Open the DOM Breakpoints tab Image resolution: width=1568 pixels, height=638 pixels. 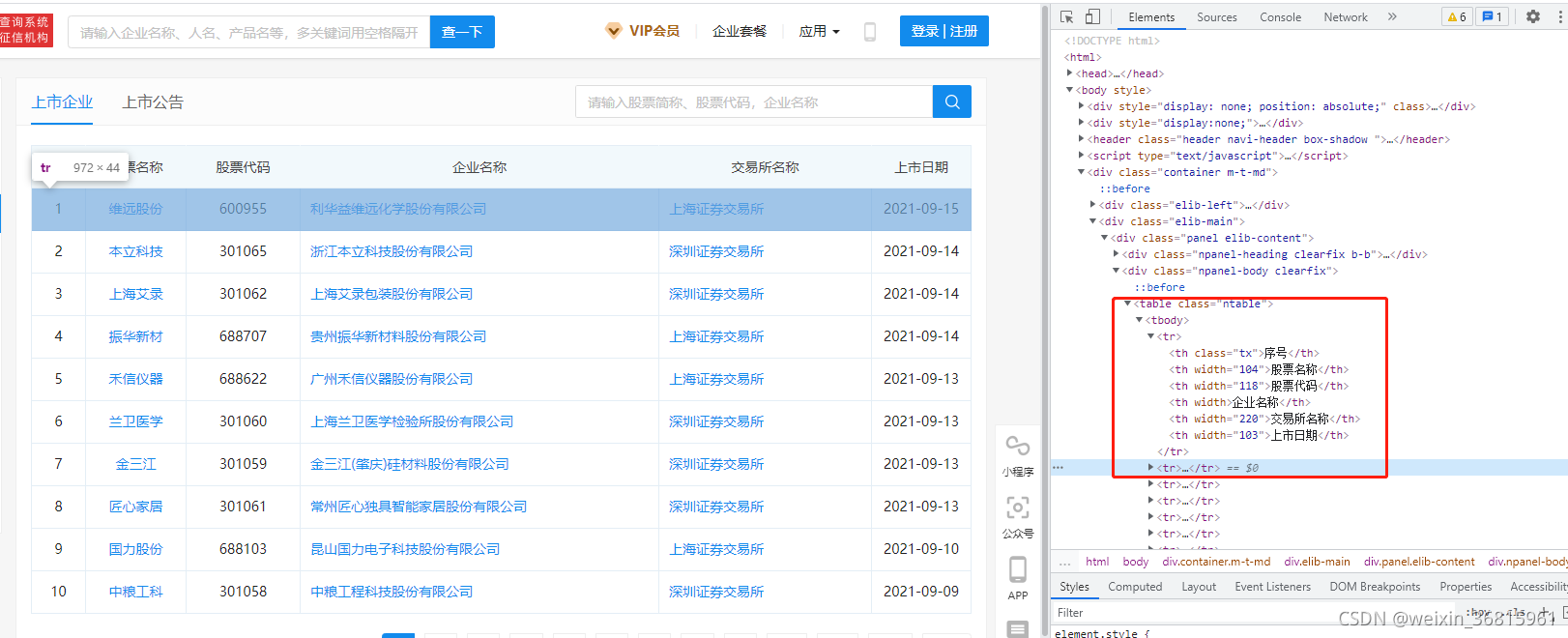pyautogui.click(x=1375, y=587)
